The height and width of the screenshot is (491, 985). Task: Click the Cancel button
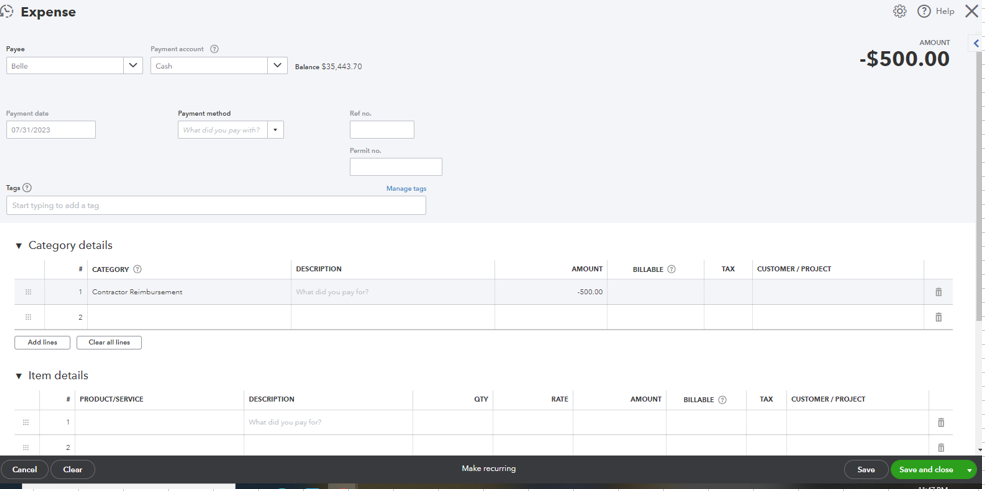(x=24, y=470)
